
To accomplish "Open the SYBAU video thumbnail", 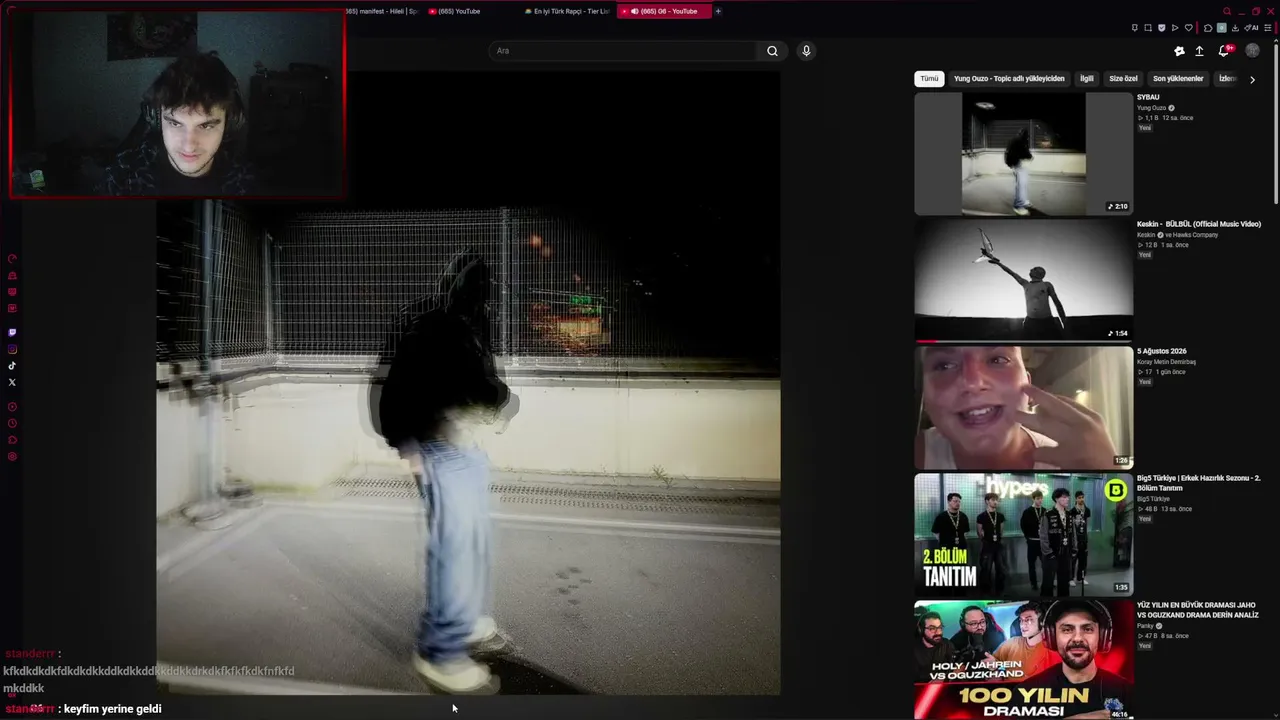I will [1023, 154].
